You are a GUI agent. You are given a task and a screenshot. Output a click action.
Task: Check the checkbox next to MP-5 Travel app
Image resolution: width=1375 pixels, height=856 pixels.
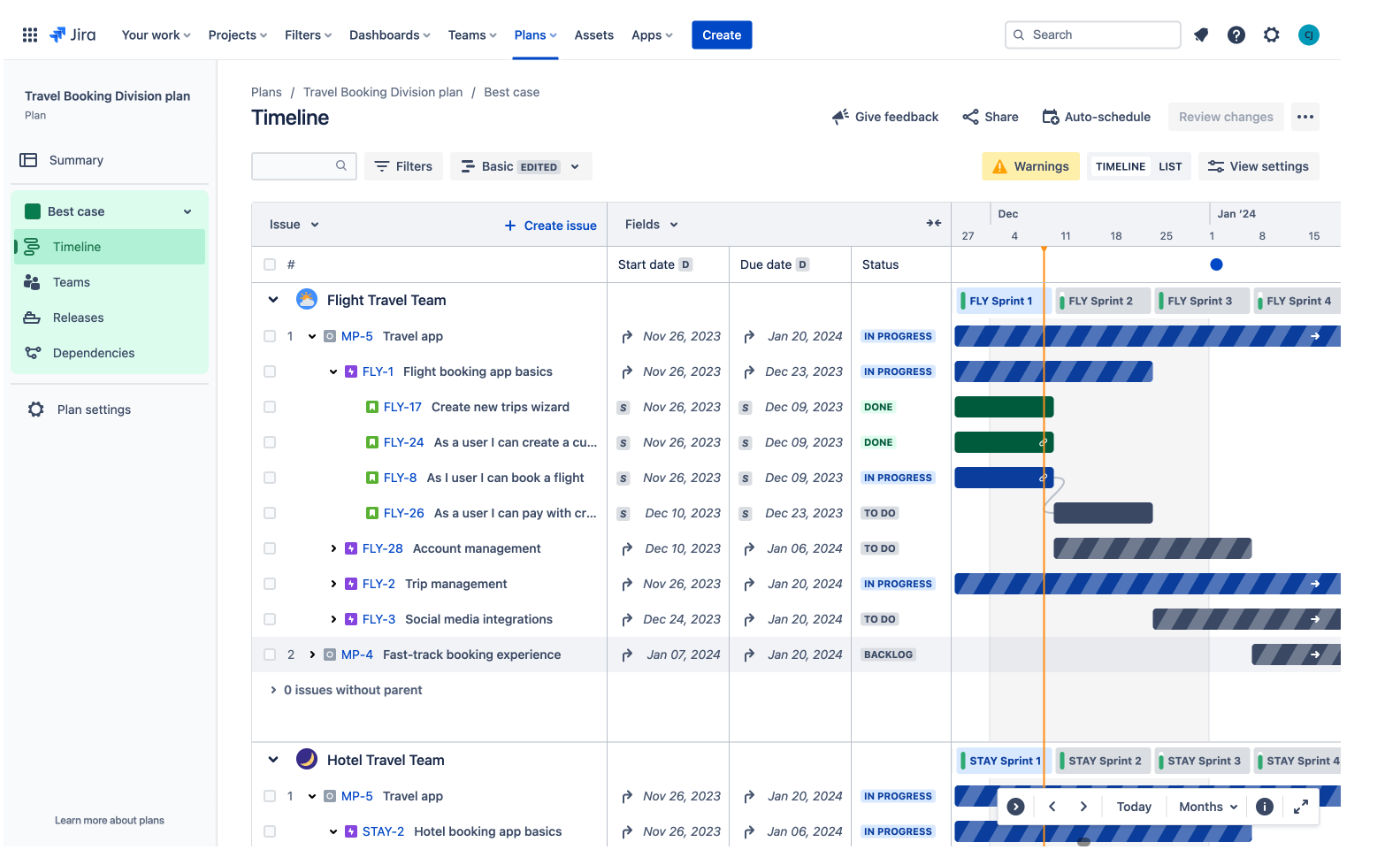(269, 336)
